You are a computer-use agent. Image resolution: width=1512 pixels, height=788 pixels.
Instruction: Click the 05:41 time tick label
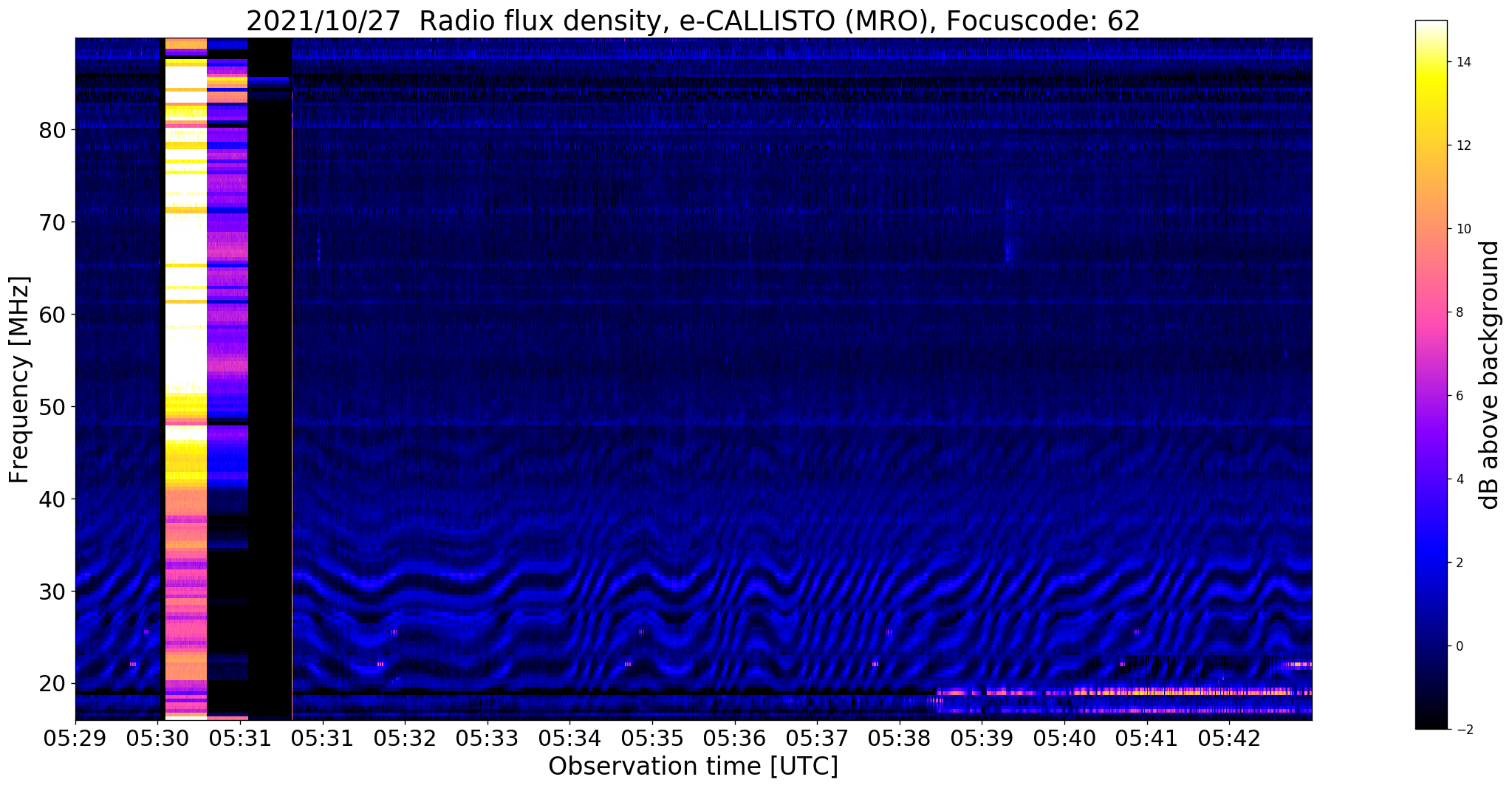pyautogui.click(x=1147, y=739)
